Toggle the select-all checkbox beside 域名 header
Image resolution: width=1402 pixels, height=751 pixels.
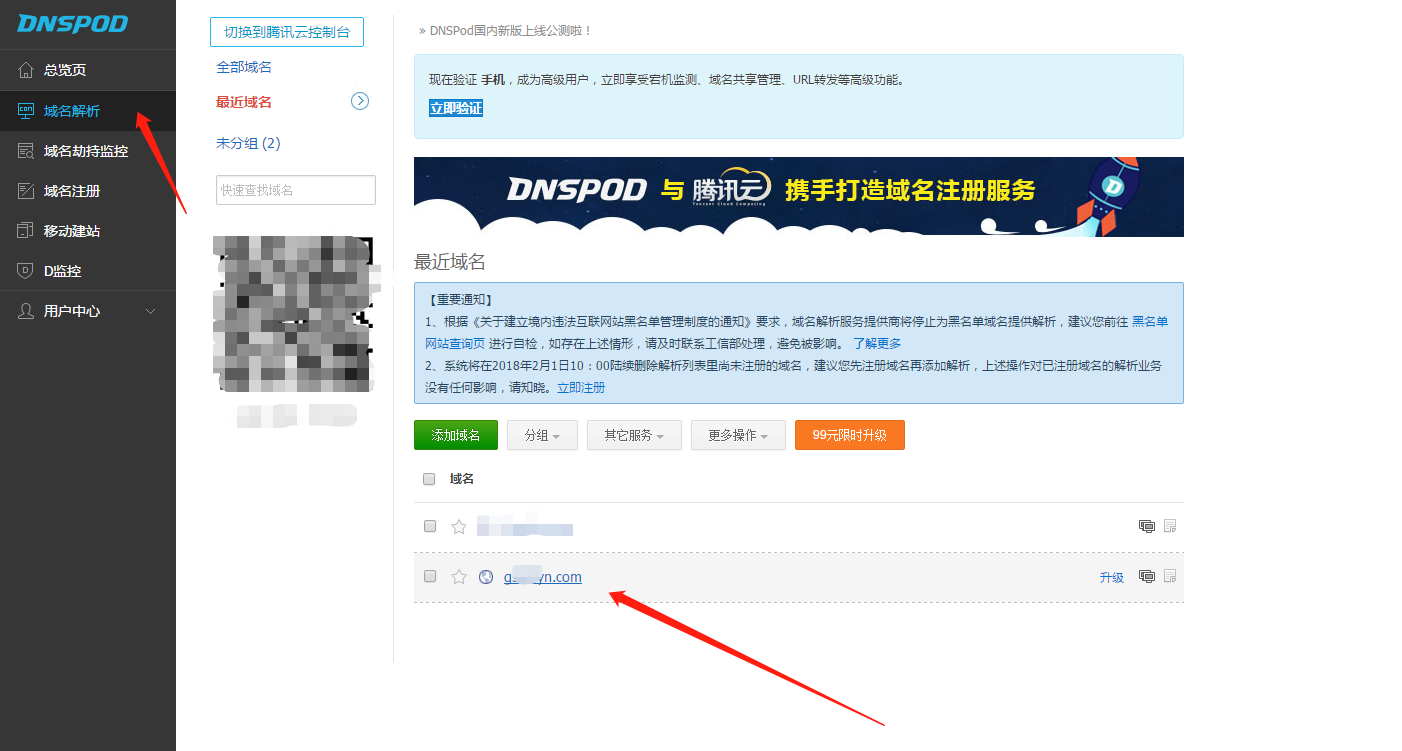[x=429, y=479]
